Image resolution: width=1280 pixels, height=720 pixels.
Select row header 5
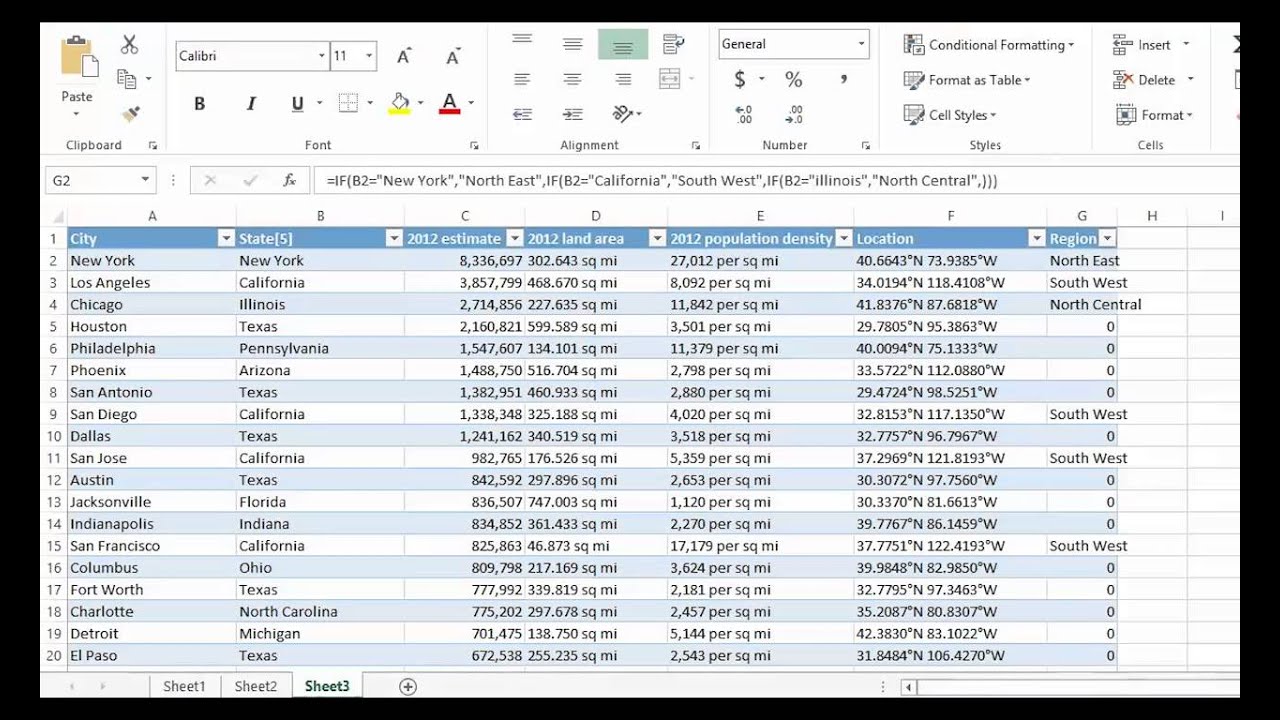click(52, 326)
